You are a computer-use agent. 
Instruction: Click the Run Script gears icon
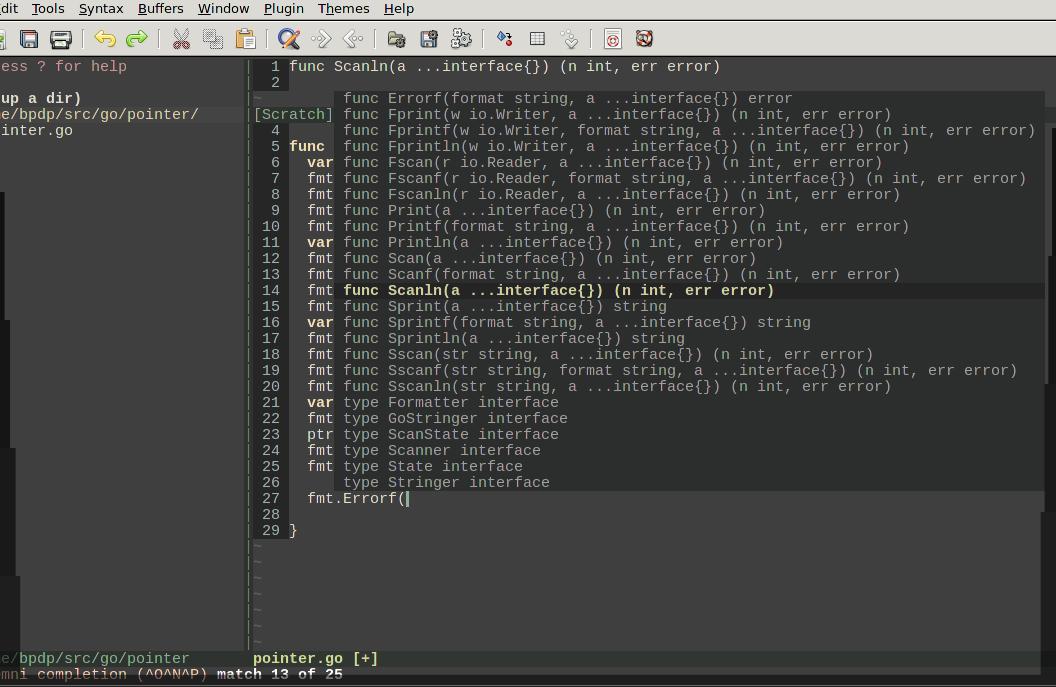coord(461,38)
